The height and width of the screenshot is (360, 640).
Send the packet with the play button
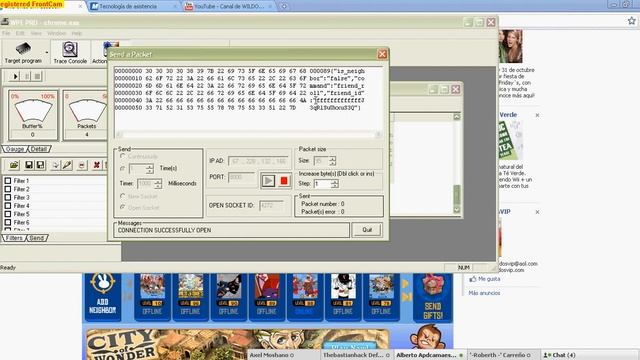[268, 180]
